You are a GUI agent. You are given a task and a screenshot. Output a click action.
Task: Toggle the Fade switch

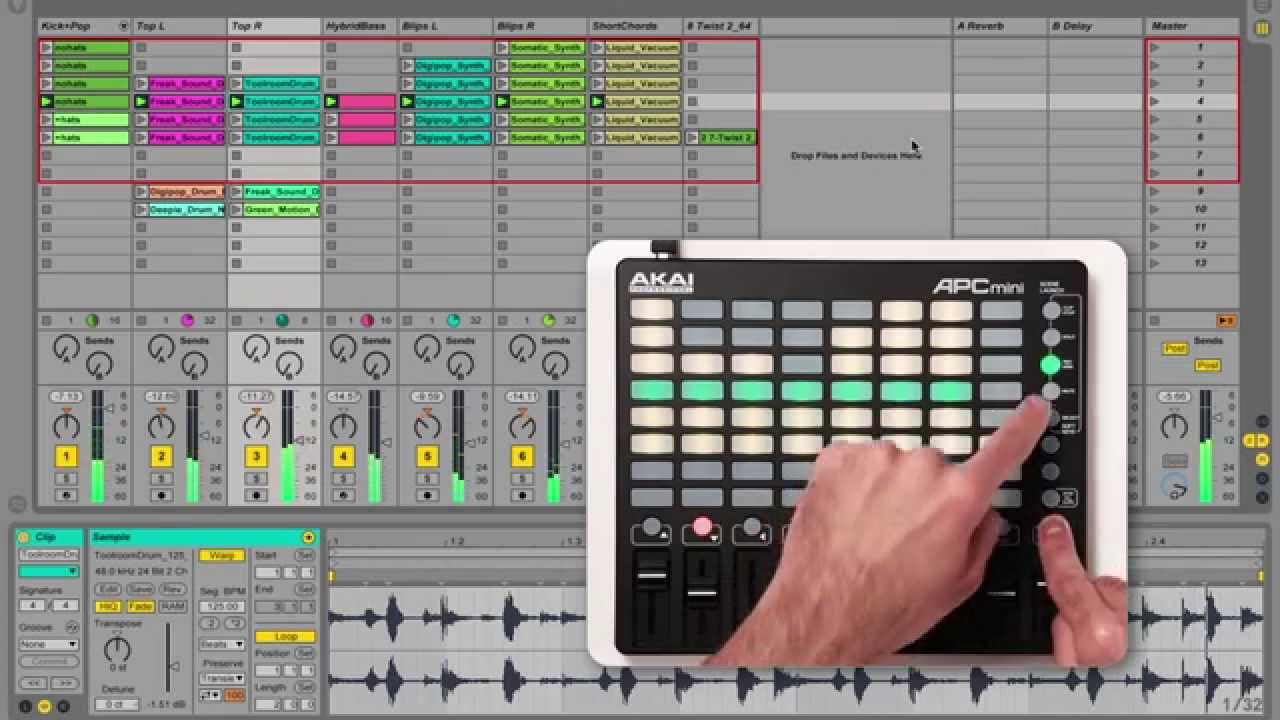[x=140, y=606]
